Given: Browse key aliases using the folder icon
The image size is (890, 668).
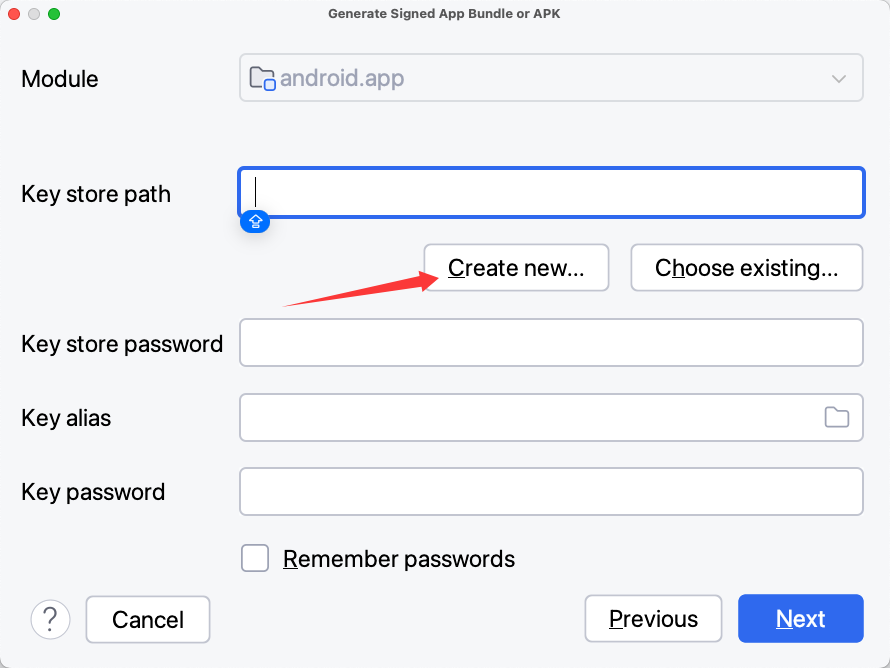Looking at the screenshot, I should [x=836, y=417].
